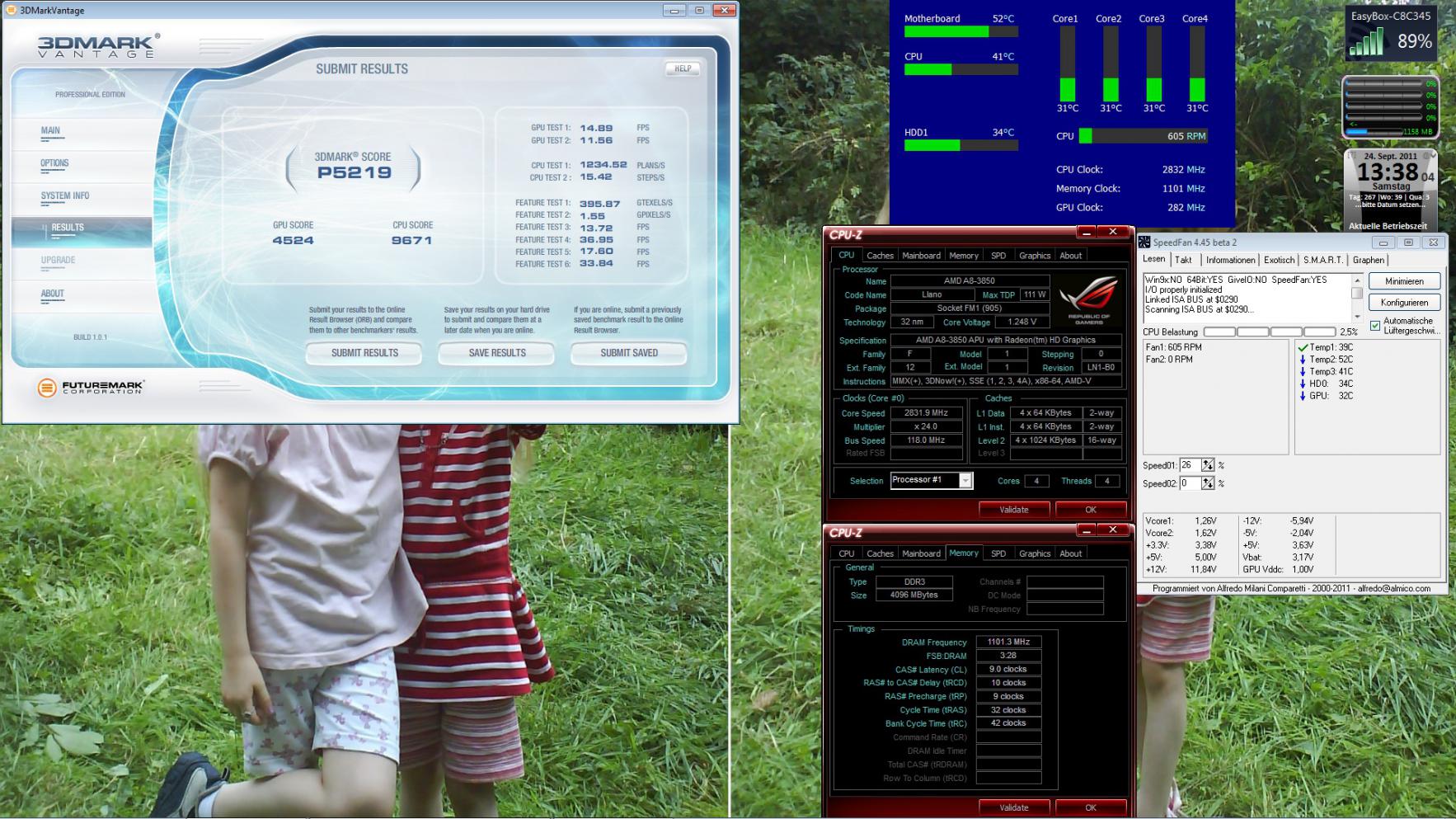Screen dimensions: 1456x819
Task: Click the EasyBox WLAN signal strength icon
Action: click(x=1365, y=41)
